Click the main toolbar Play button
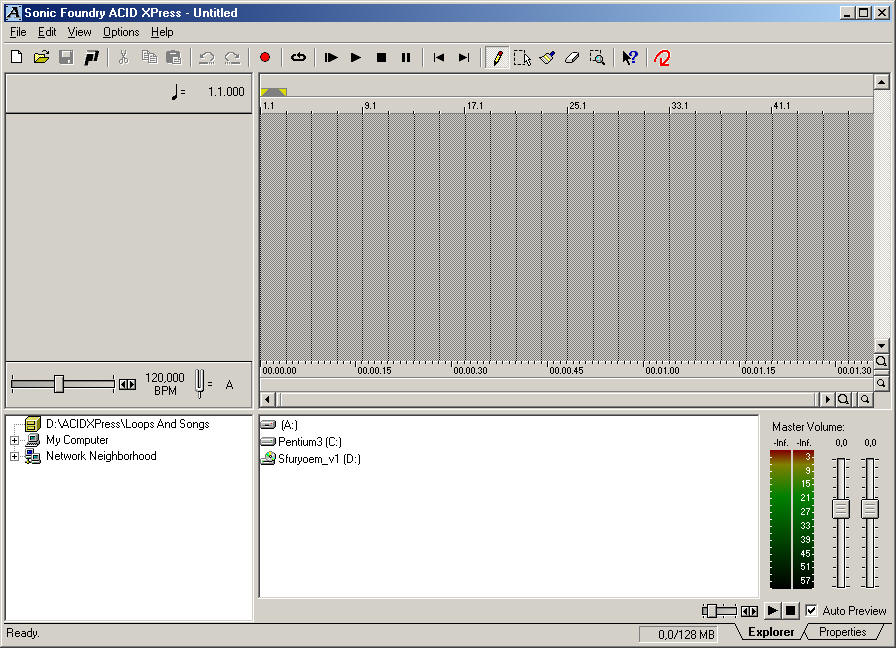The width and height of the screenshot is (896, 648). 356,57
